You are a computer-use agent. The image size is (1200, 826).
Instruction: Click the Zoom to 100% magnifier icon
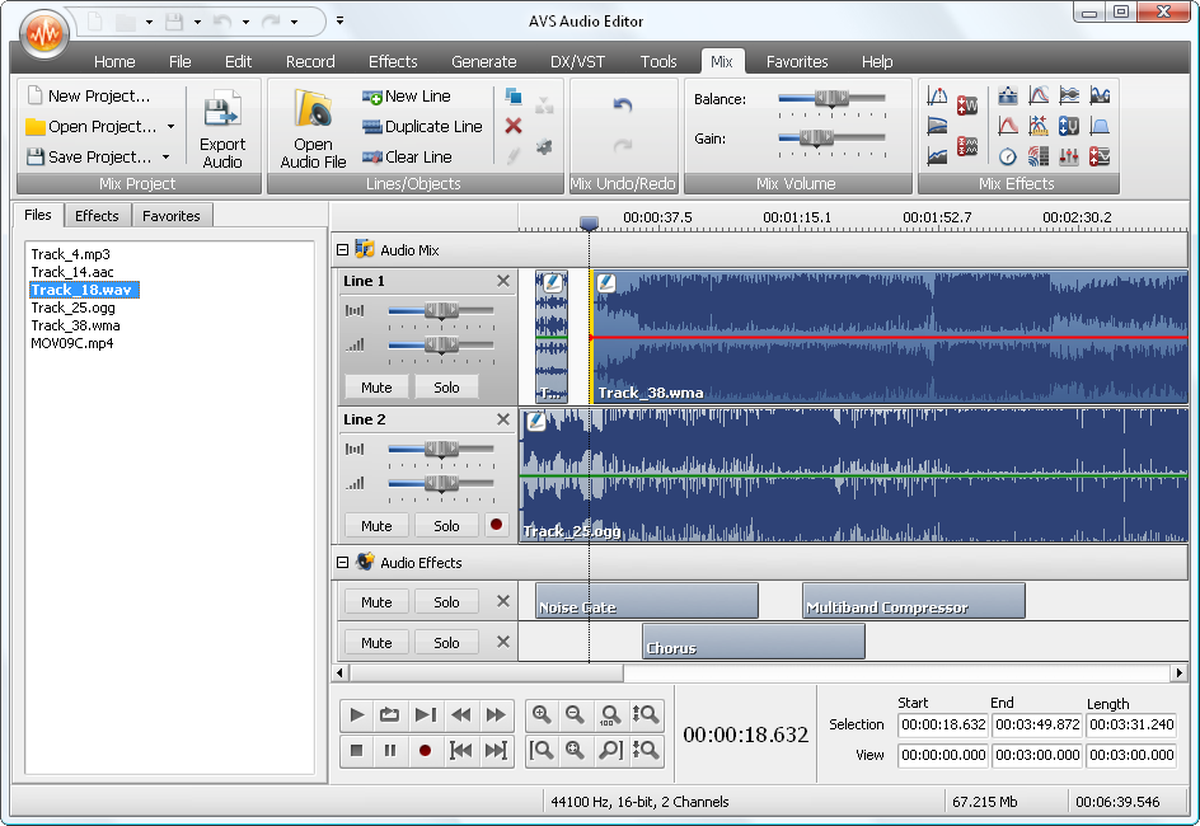[x=609, y=714]
